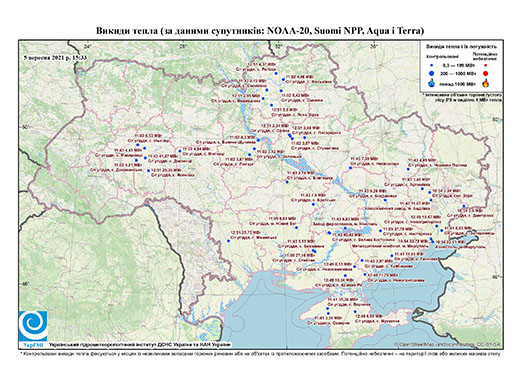Click the 35,36 МВт marker in Crimea
The width and height of the screenshot is (520, 368).
pos(328,309)
